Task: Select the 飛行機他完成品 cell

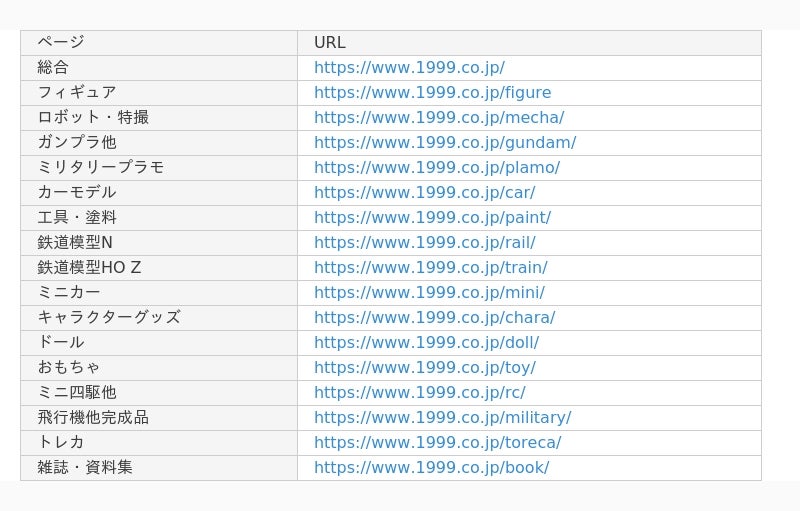Action: 159,418
